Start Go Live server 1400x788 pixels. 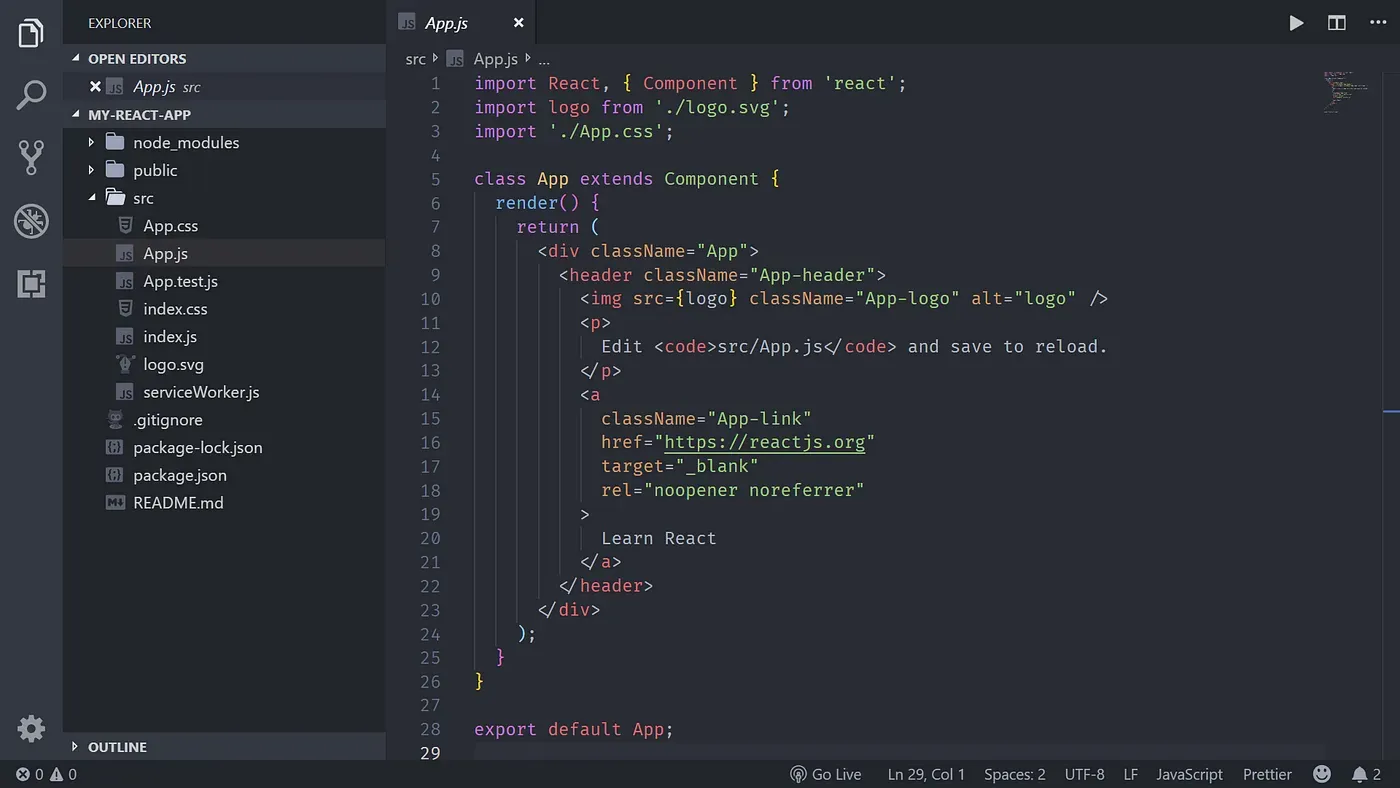click(825, 774)
